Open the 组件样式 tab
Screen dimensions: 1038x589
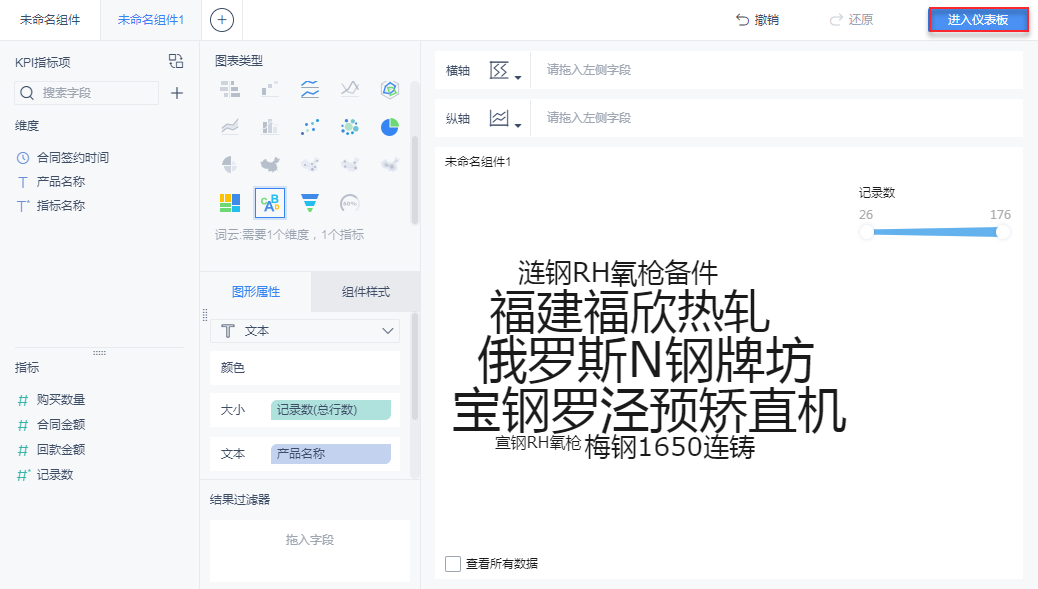[x=365, y=292]
